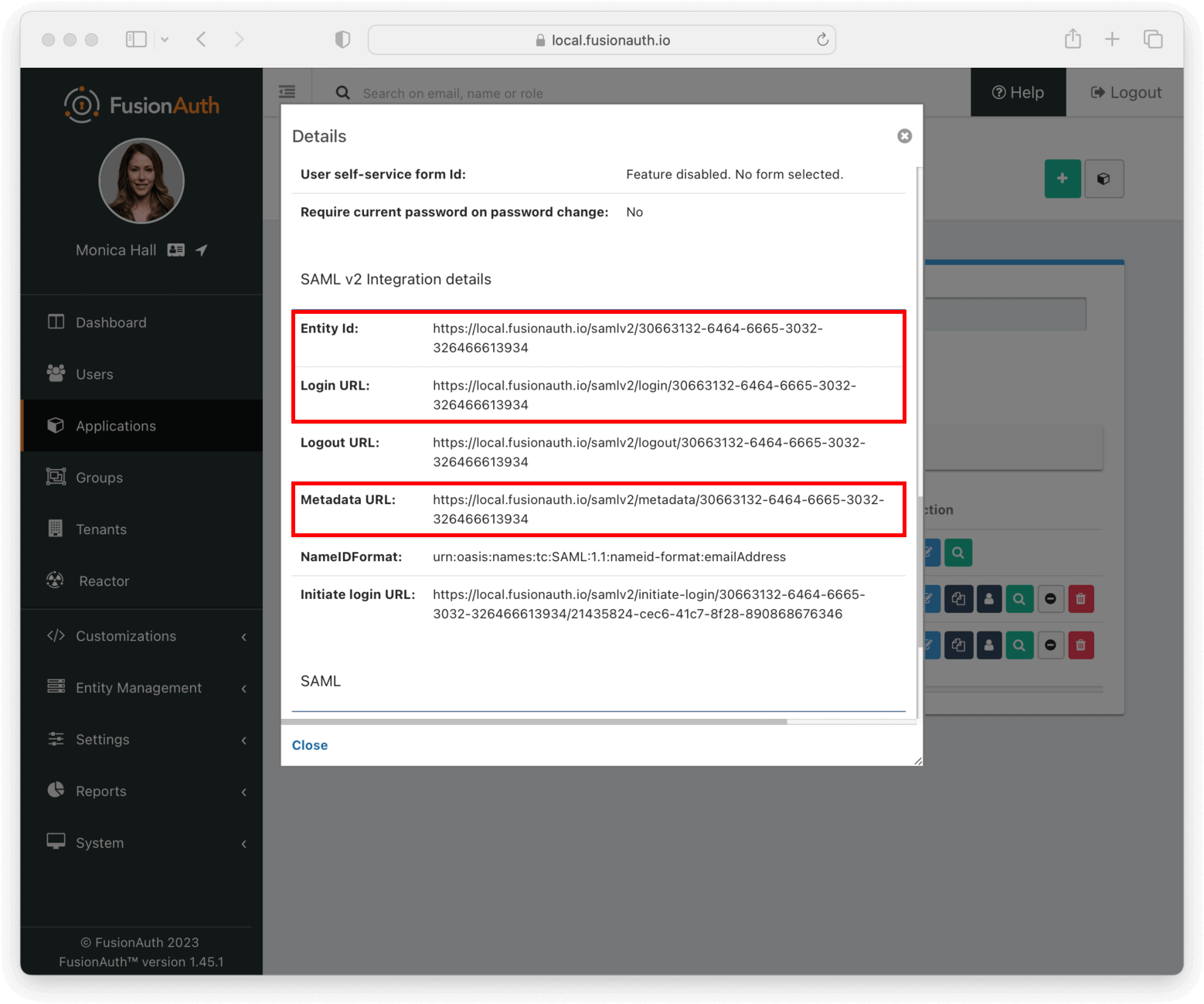The image size is (1204, 1004).
Task: Click the Tenants building icon in the sidebar
Action: (x=56, y=529)
